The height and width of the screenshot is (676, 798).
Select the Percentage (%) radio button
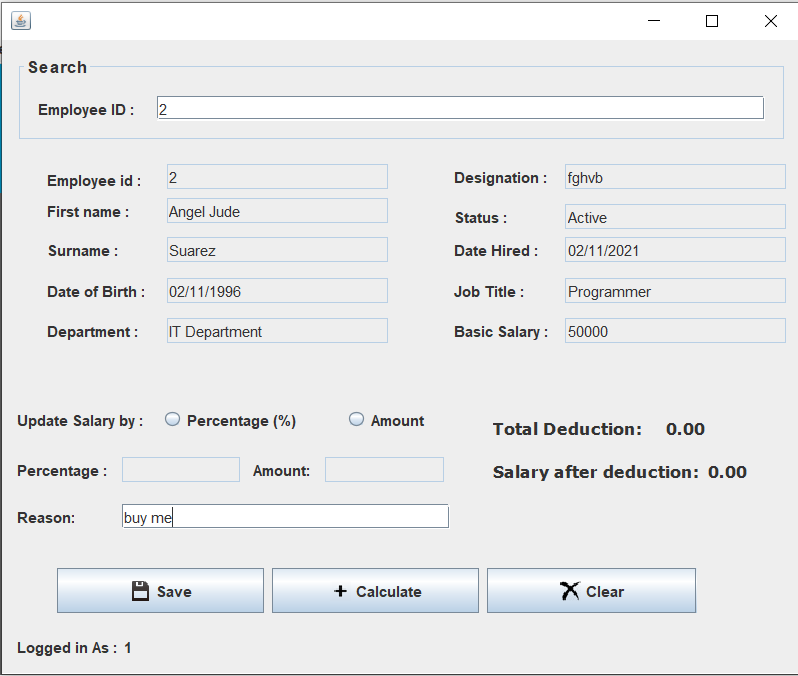click(x=173, y=420)
